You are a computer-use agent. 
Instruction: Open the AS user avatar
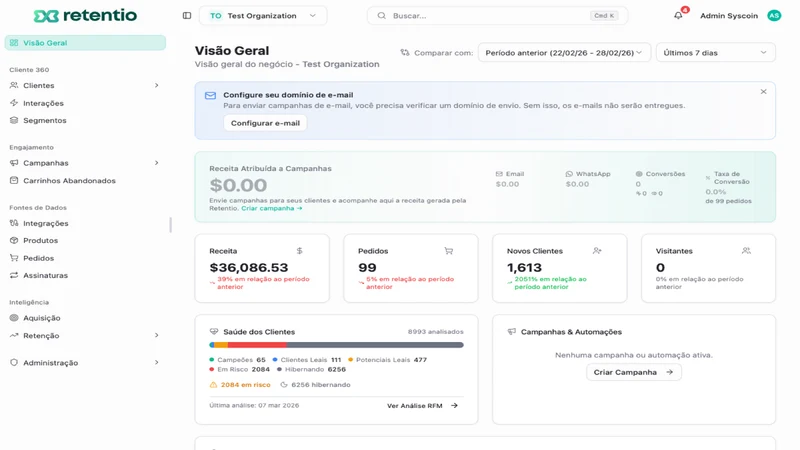click(774, 16)
